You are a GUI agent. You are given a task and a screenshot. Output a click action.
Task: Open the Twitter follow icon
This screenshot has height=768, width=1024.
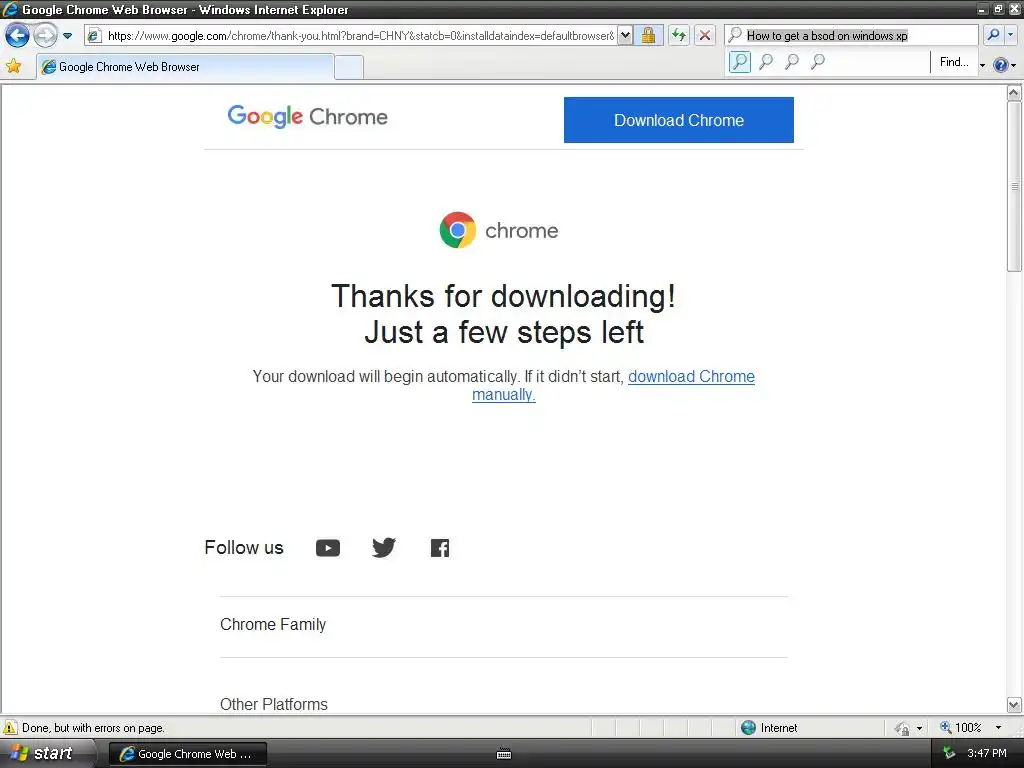[383, 547]
